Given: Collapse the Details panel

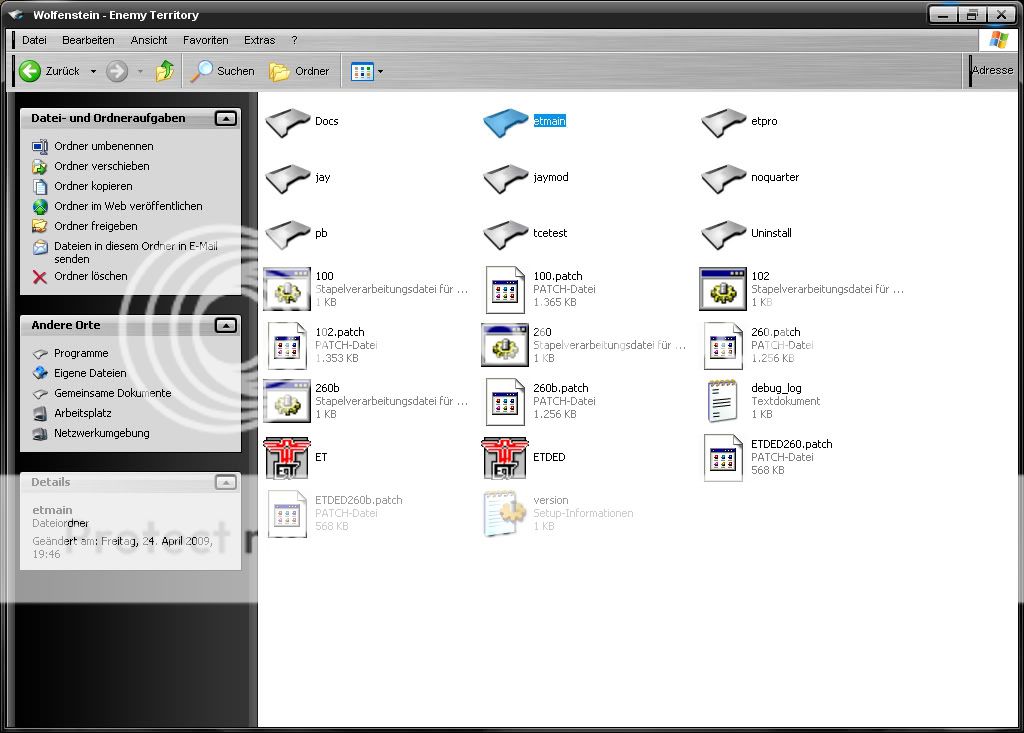Looking at the screenshot, I should [226, 482].
